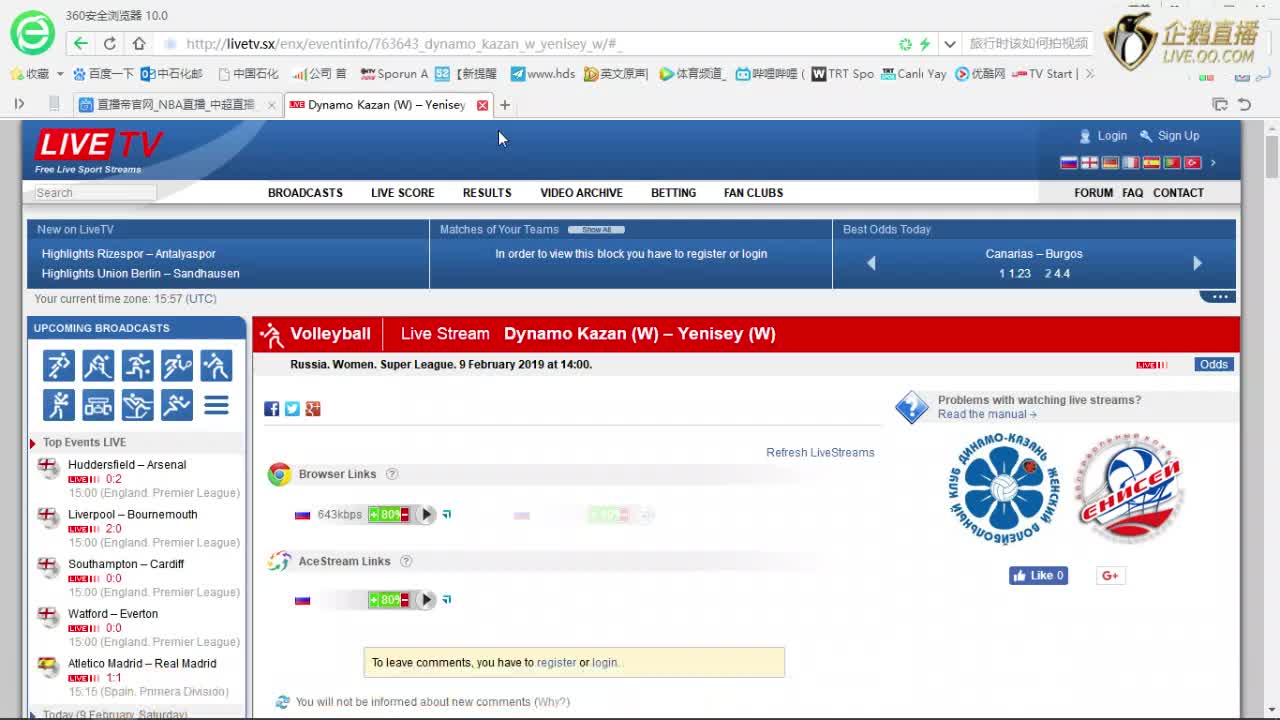
Task: Select the football sport filter icon
Action: coord(59,366)
